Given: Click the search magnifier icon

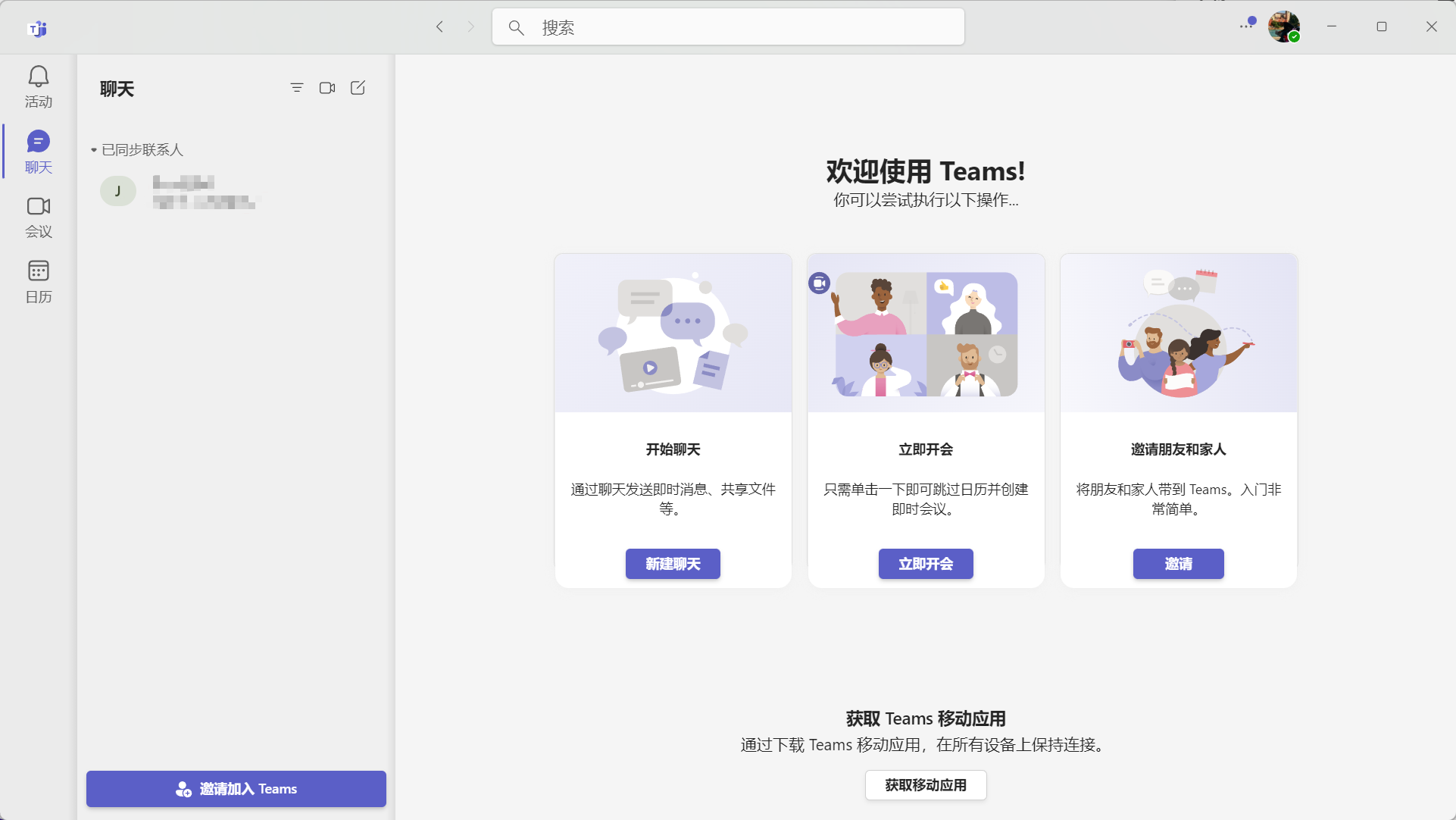Looking at the screenshot, I should click(516, 28).
